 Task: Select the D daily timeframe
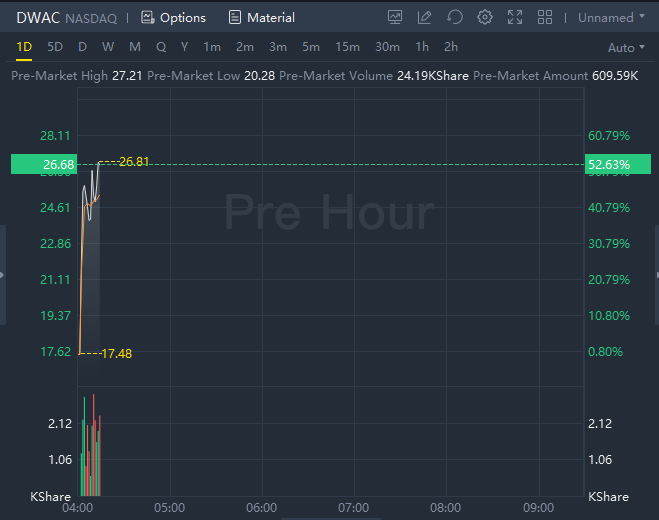82,47
